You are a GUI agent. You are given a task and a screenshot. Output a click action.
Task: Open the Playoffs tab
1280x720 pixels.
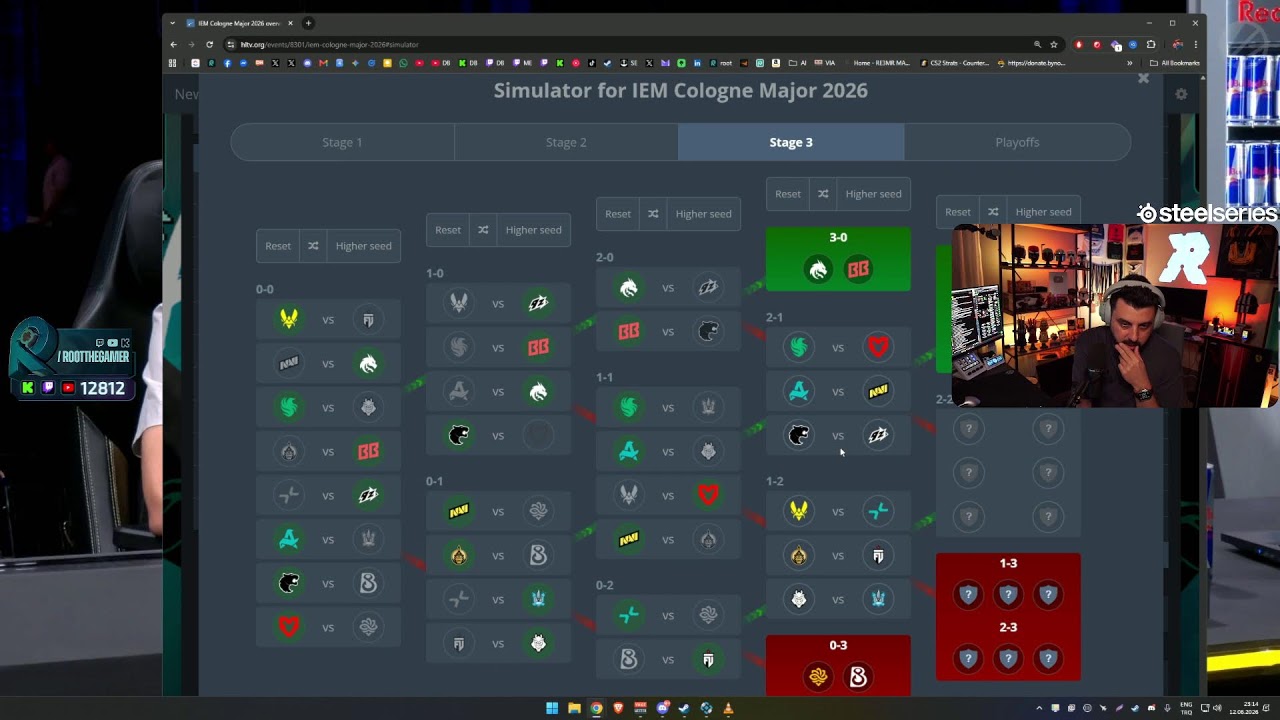click(x=1017, y=142)
